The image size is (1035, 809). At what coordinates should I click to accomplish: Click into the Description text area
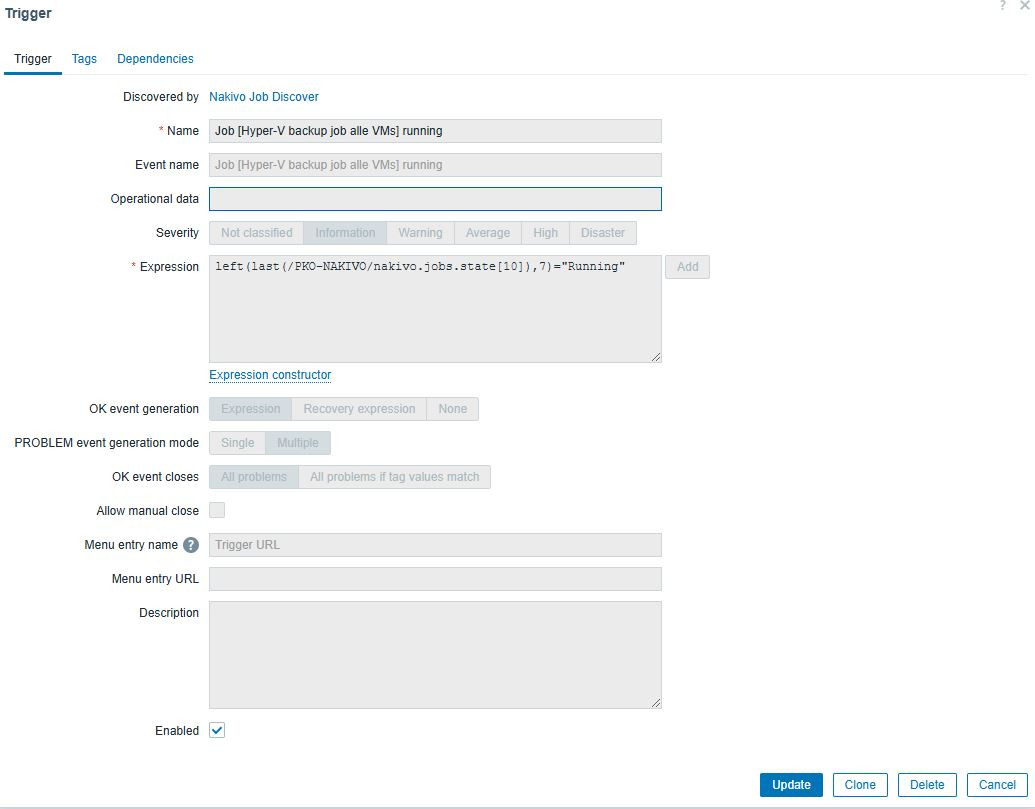(435, 655)
